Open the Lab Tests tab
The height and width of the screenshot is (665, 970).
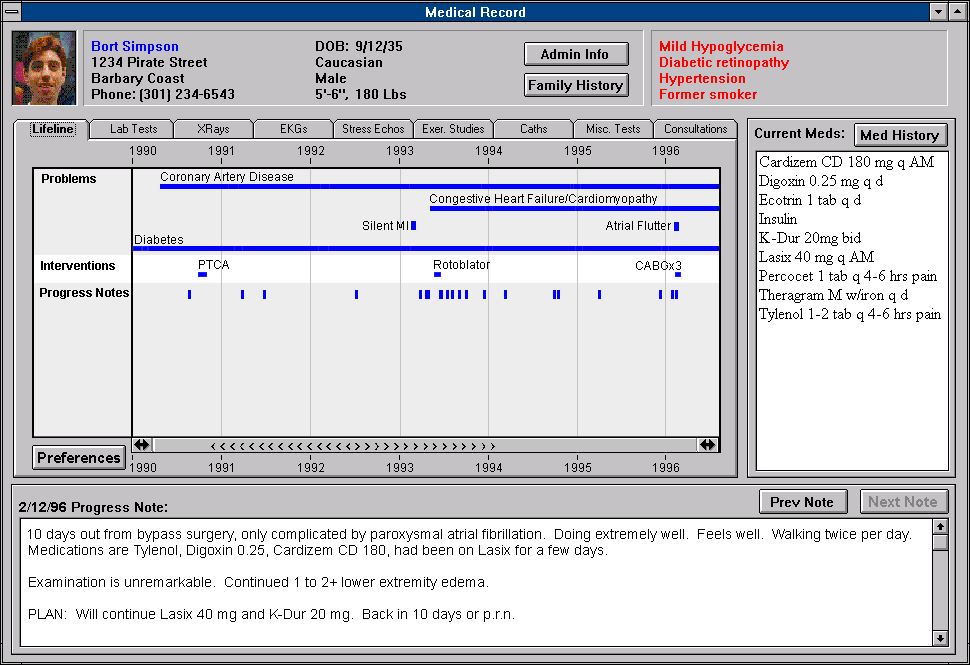(133, 129)
